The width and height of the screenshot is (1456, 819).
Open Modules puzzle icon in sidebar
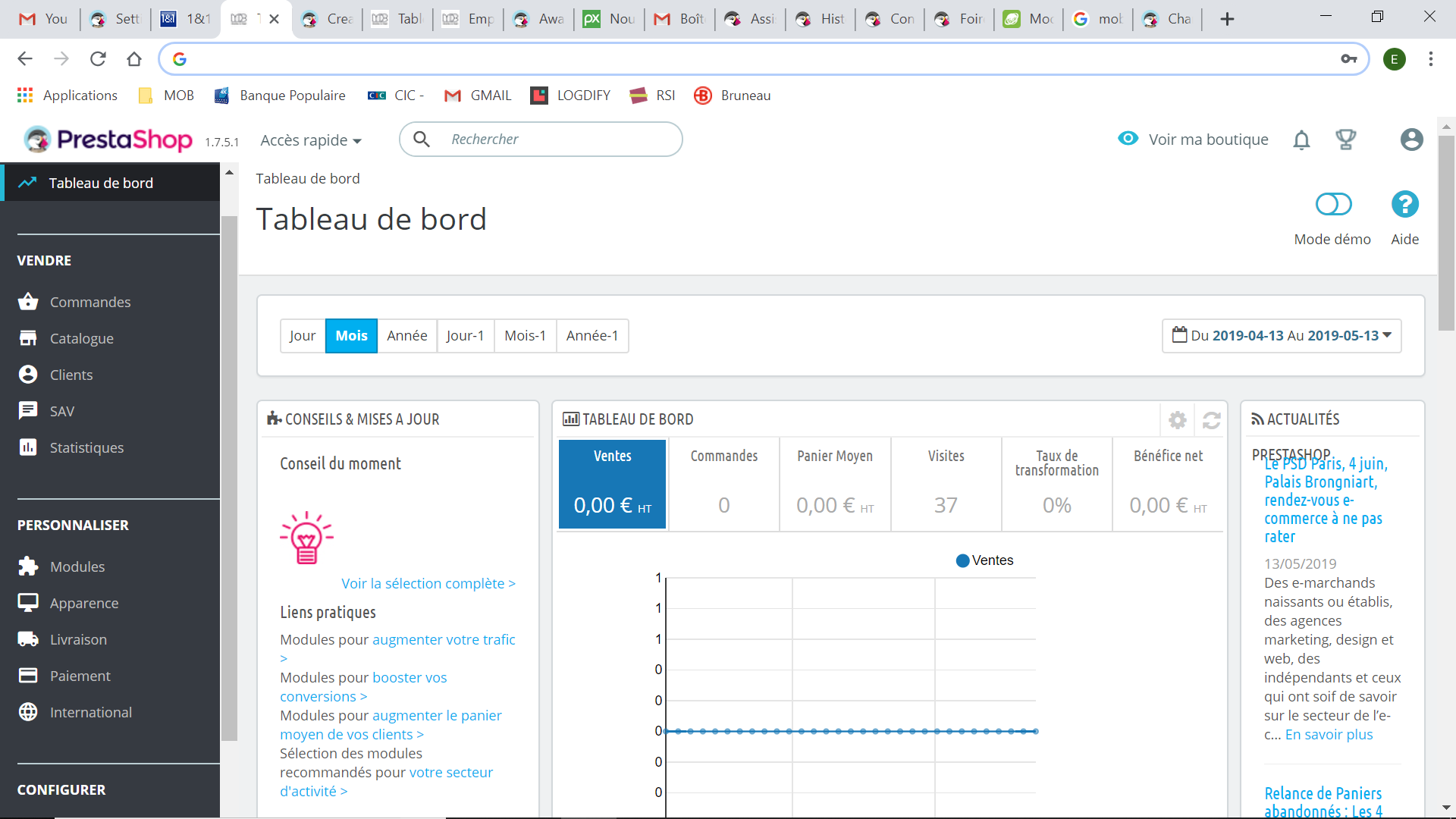[x=28, y=566]
